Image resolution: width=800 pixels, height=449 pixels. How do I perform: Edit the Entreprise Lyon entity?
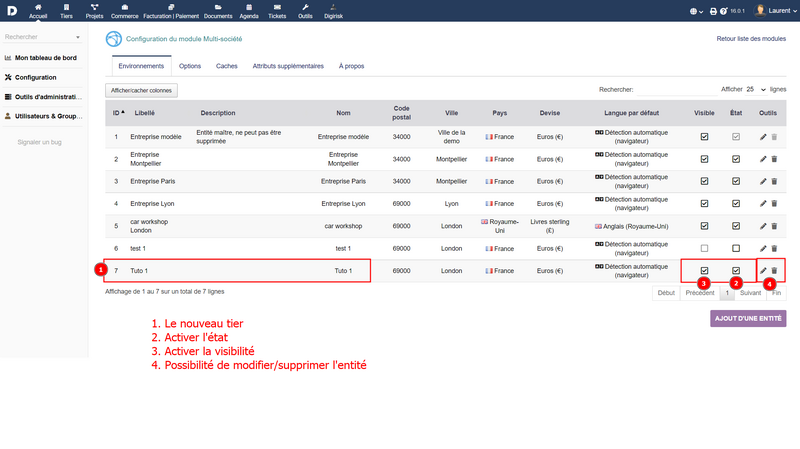[763, 204]
